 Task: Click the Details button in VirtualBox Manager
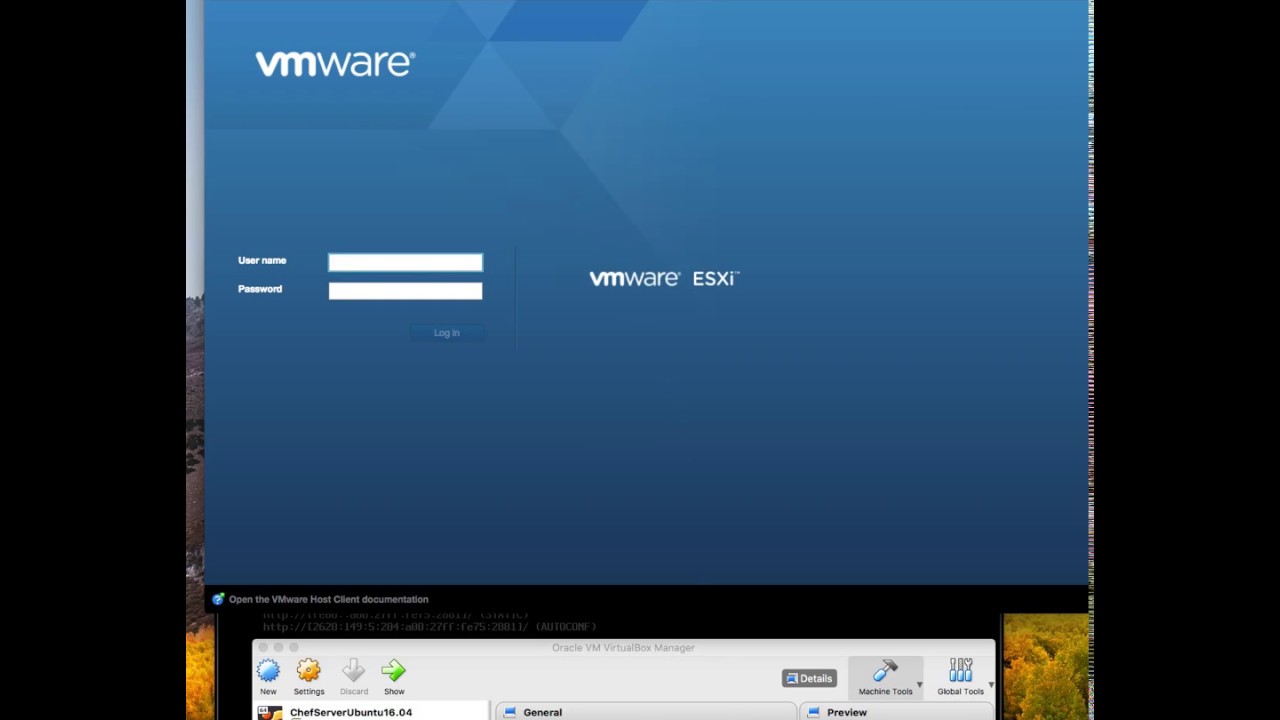click(x=809, y=678)
